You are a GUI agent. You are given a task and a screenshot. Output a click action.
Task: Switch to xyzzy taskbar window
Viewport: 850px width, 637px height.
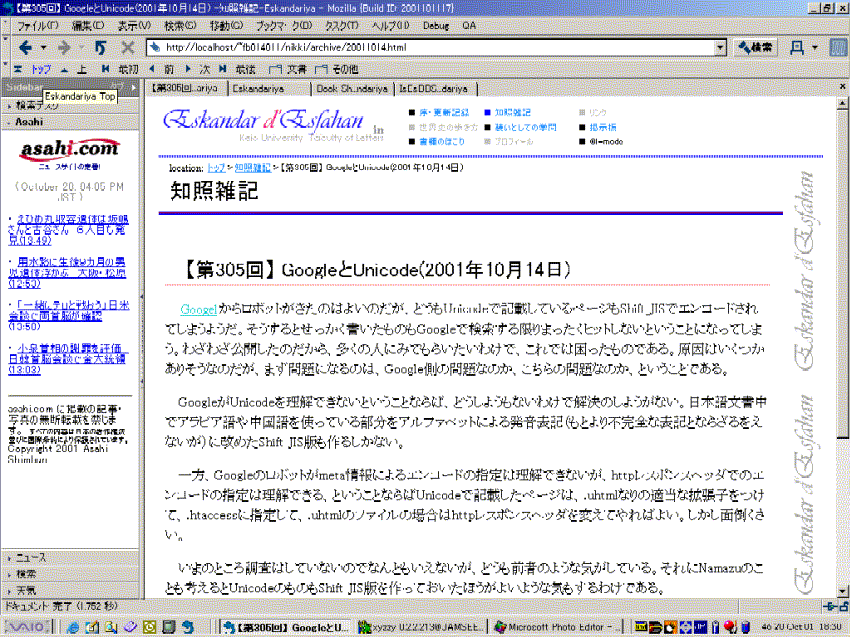pos(421,627)
